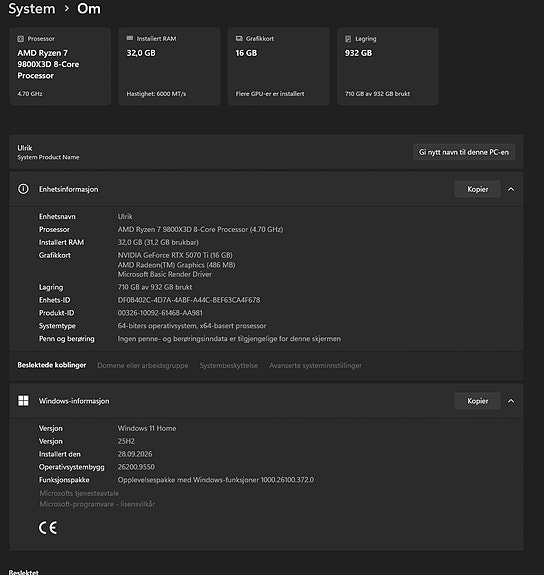Screen dimensions: 544x575
Task: Select the 25H2 version value
Action: point(126,441)
